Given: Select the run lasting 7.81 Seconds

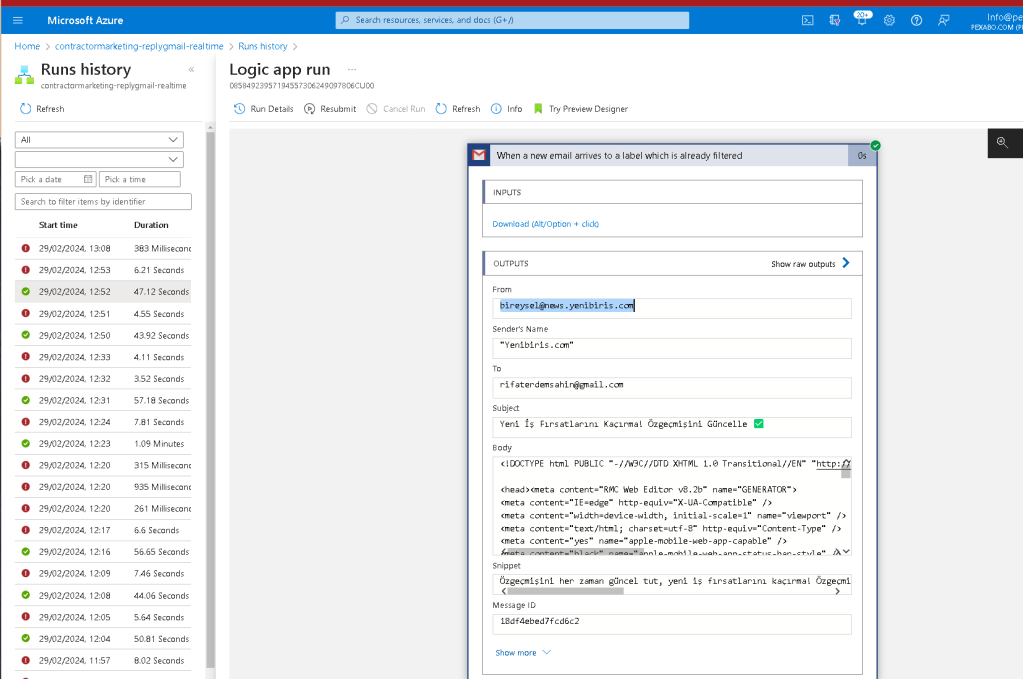Looking at the screenshot, I should coord(103,422).
